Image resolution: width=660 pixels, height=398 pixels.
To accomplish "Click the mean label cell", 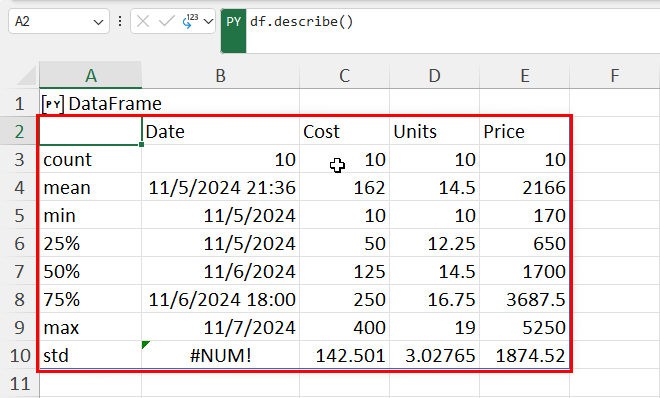I will (90, 187).
